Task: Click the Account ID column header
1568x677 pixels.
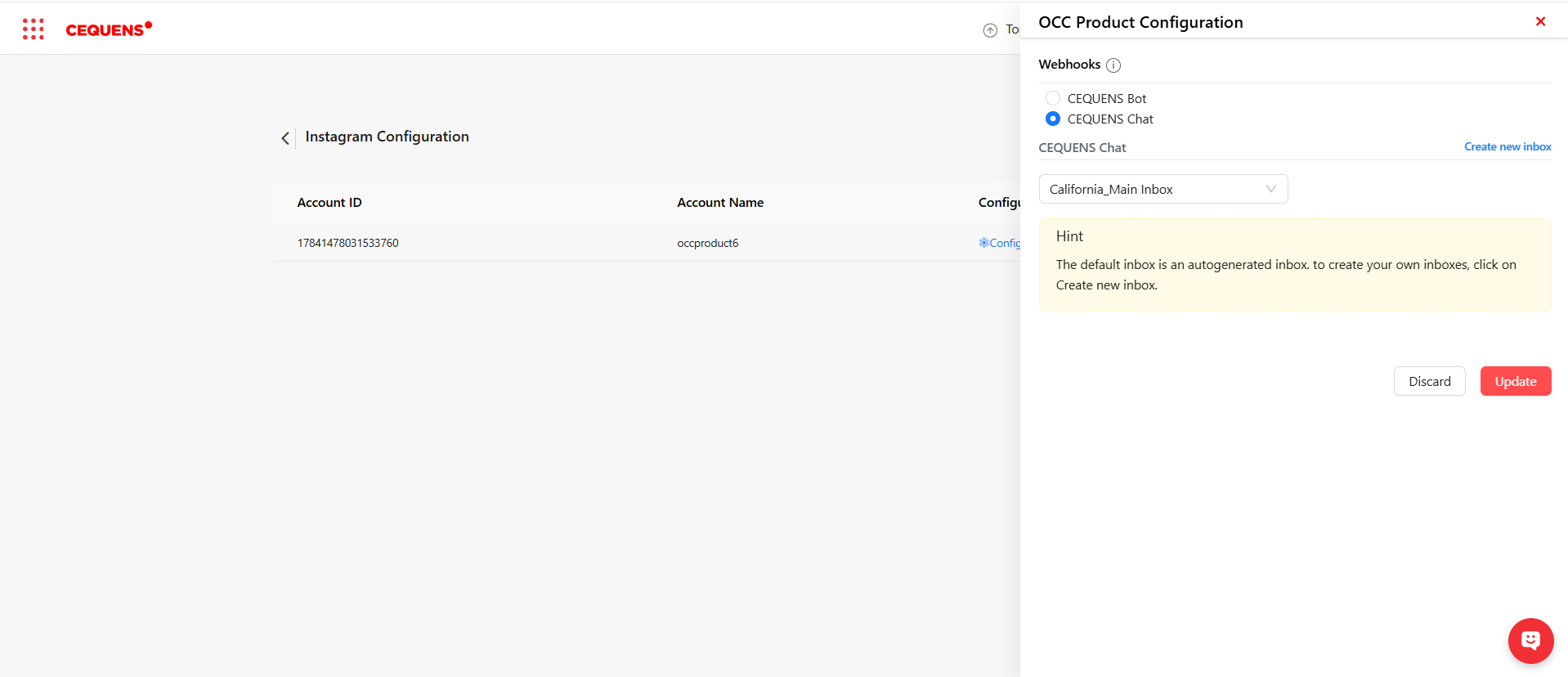Action: (x=329, y=203)
